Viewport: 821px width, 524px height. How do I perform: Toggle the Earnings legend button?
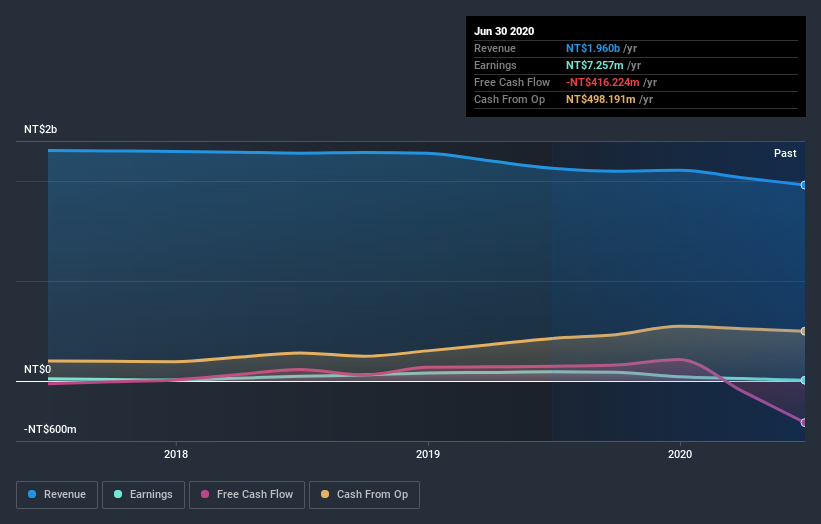coord(143,495)
